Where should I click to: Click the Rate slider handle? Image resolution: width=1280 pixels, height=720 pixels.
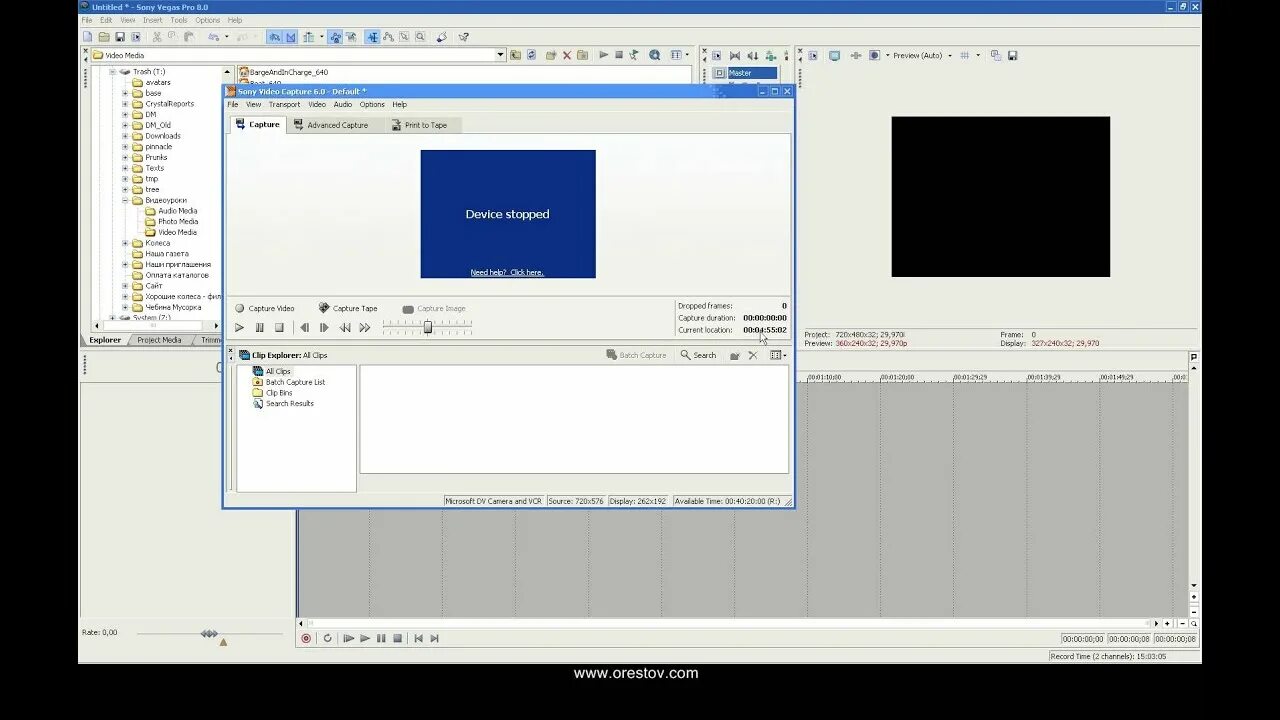coord(209,633)
